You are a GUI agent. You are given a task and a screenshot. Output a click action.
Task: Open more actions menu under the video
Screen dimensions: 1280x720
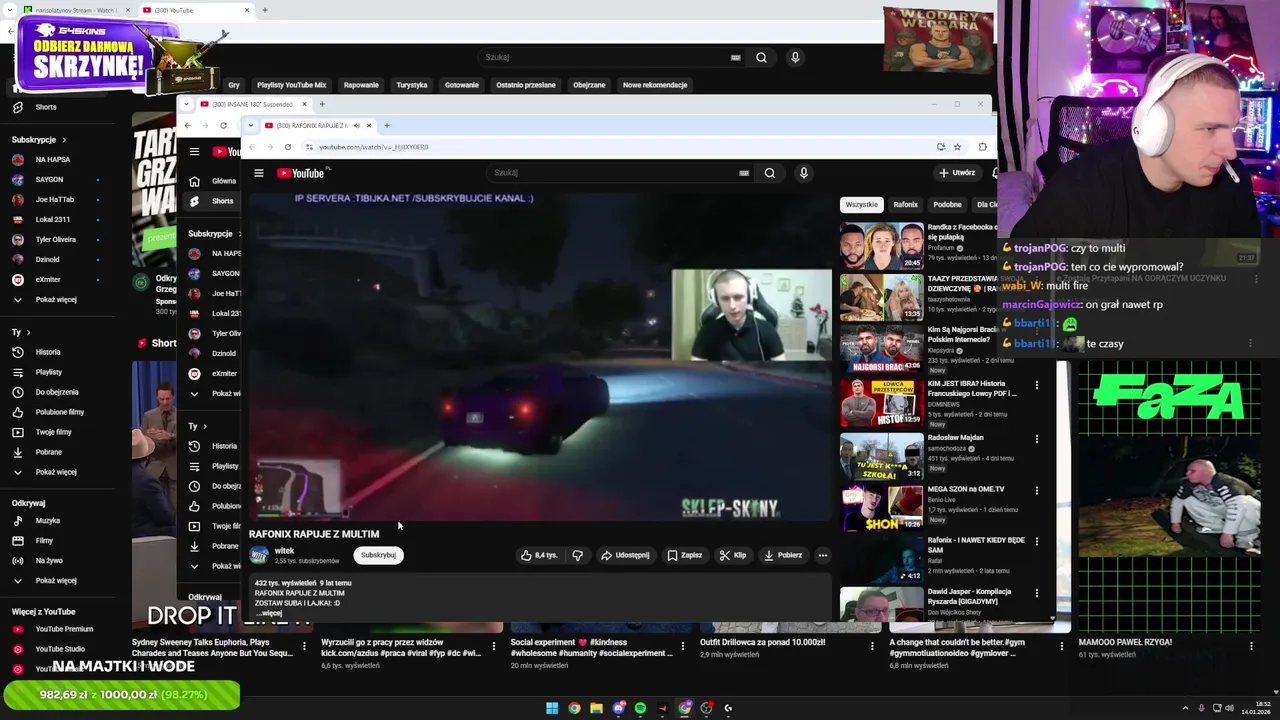click(x=822, y=555)
